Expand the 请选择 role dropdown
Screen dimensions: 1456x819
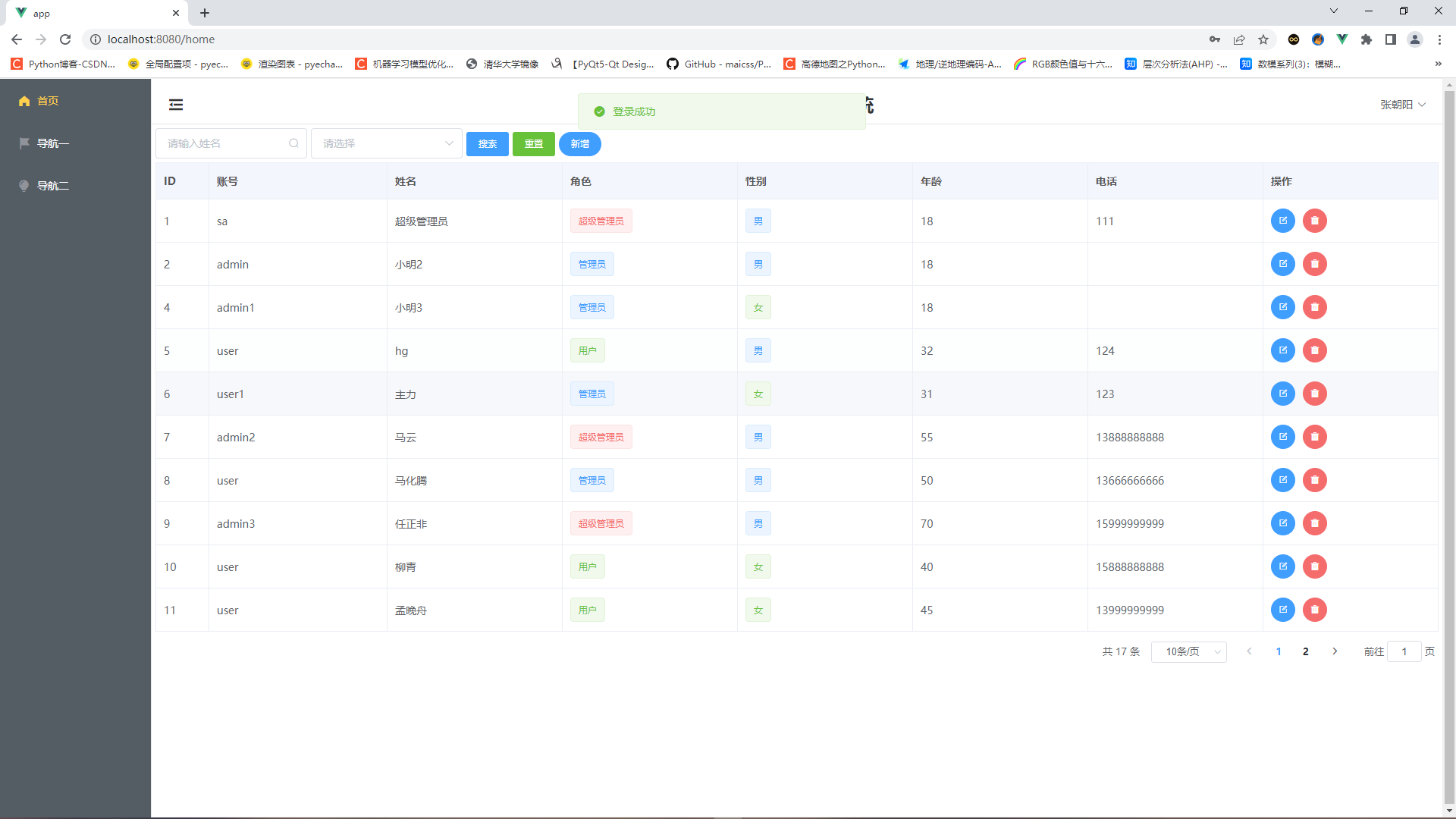(x=386, y=143)
